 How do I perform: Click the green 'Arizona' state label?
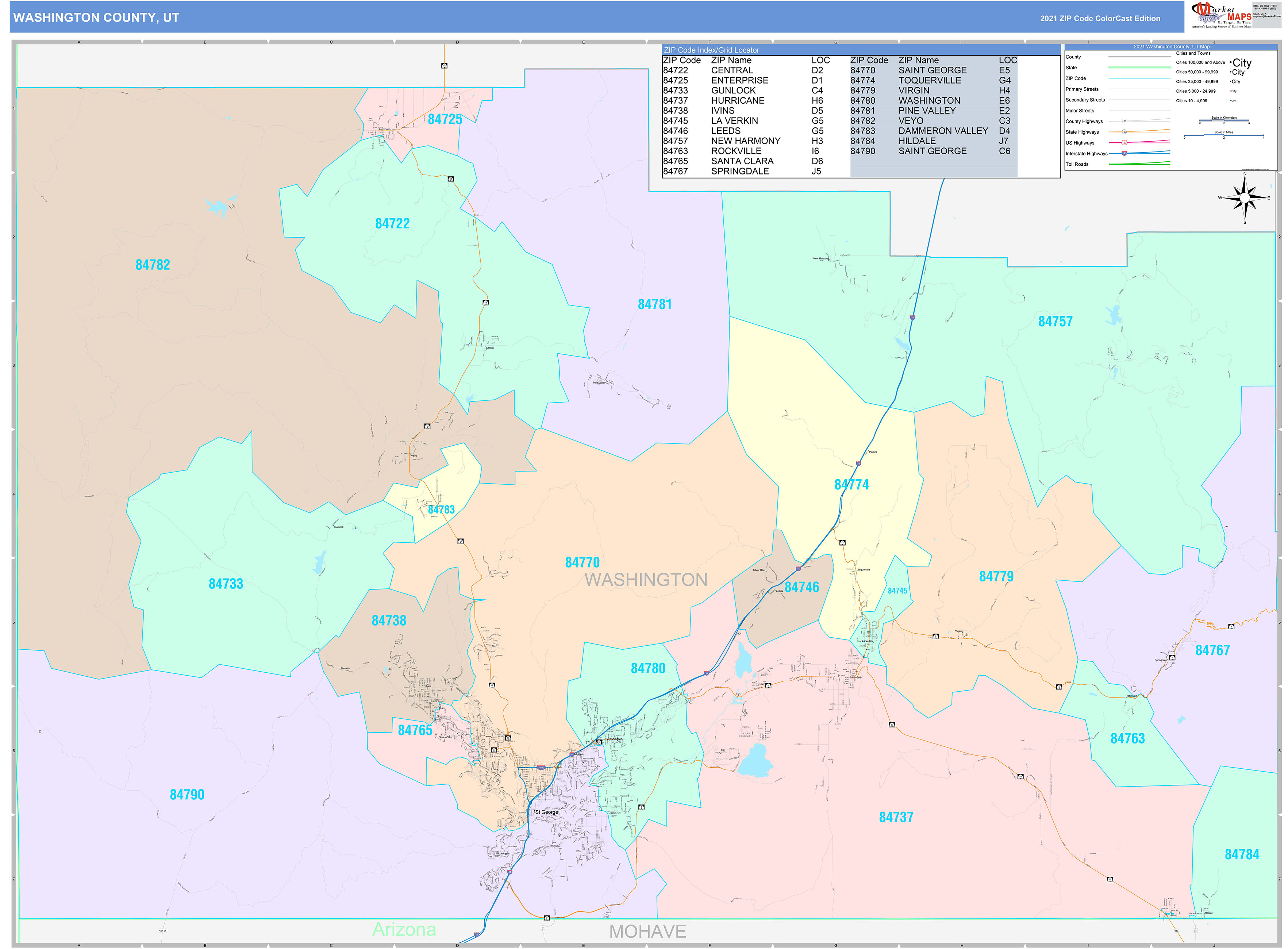[x=404, y=929]
